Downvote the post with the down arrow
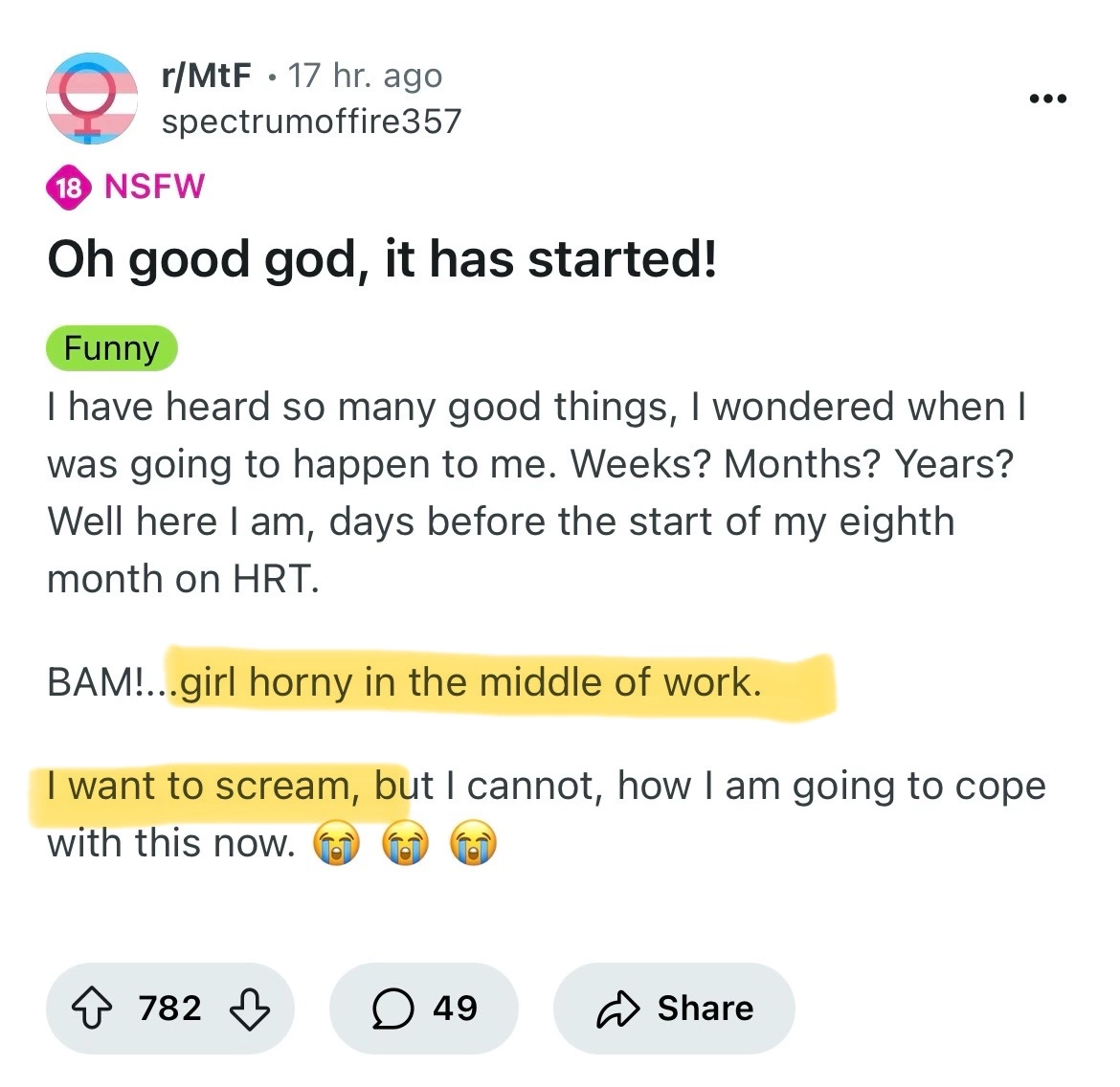The height and width of the screenshot is (1087, 1120). [x=250, y=1009]
